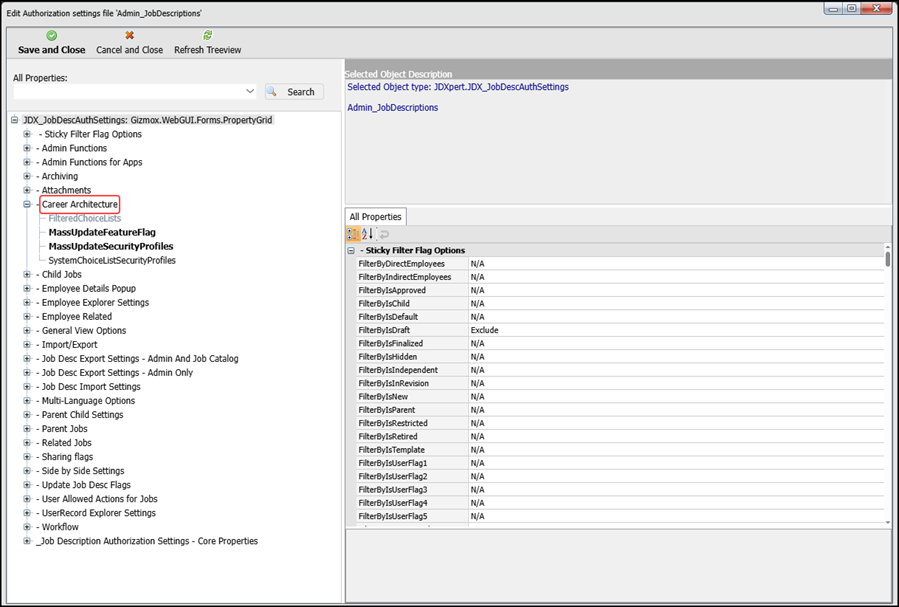Expand the Sticky Filter Flag Options tree node
The image size is (899, 607).
[x=27, y=134]
